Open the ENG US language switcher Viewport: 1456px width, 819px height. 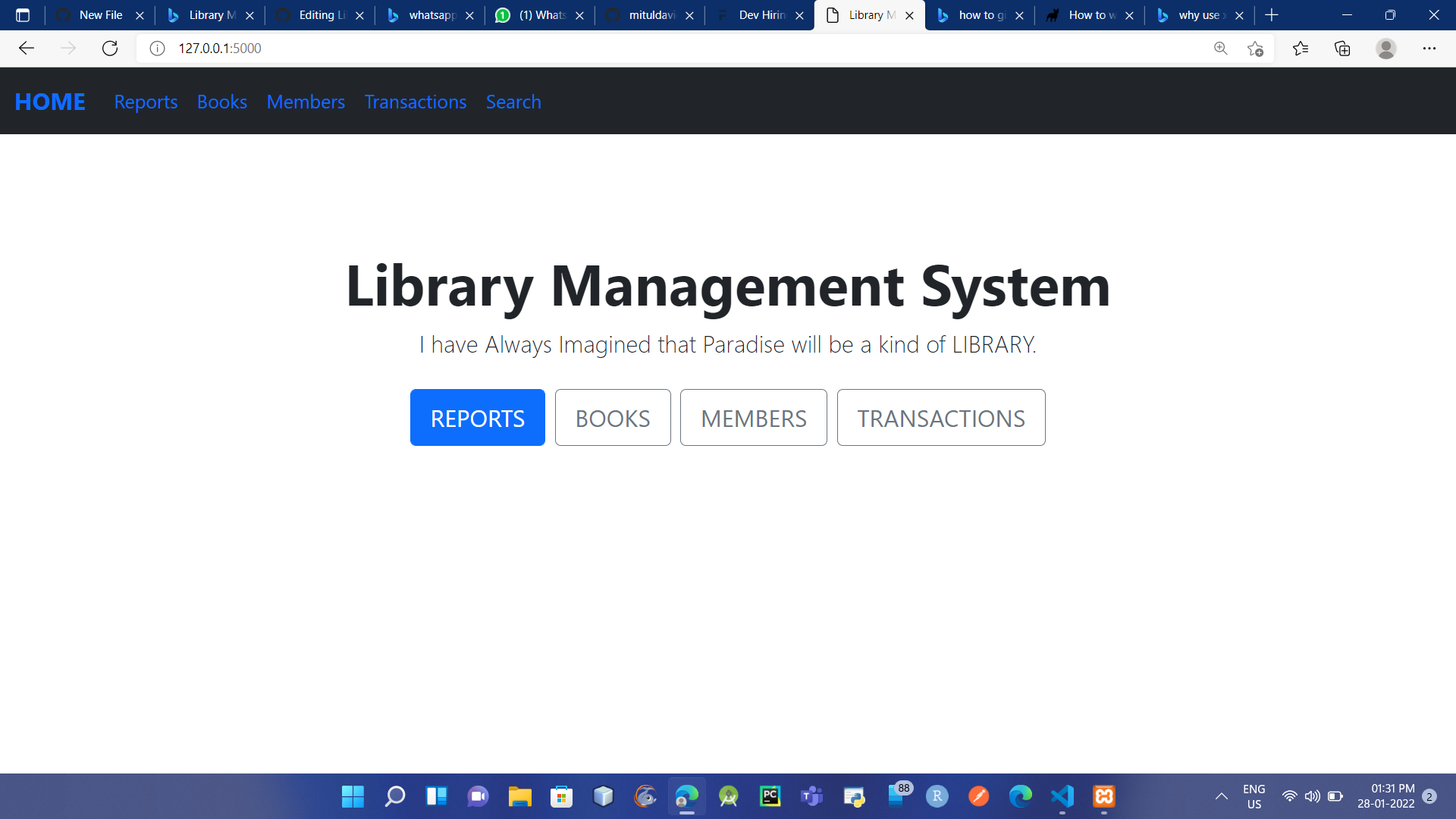(x=1255, y=796)
